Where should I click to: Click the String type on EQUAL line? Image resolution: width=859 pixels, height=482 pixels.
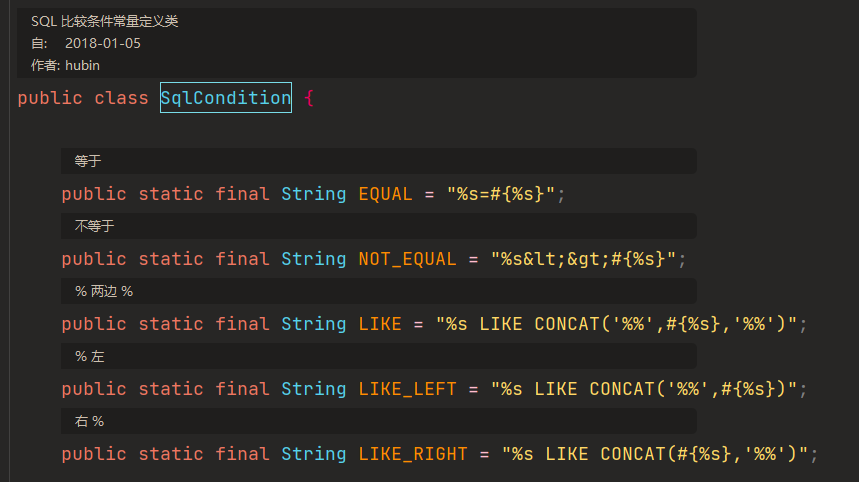click(313, 194)
